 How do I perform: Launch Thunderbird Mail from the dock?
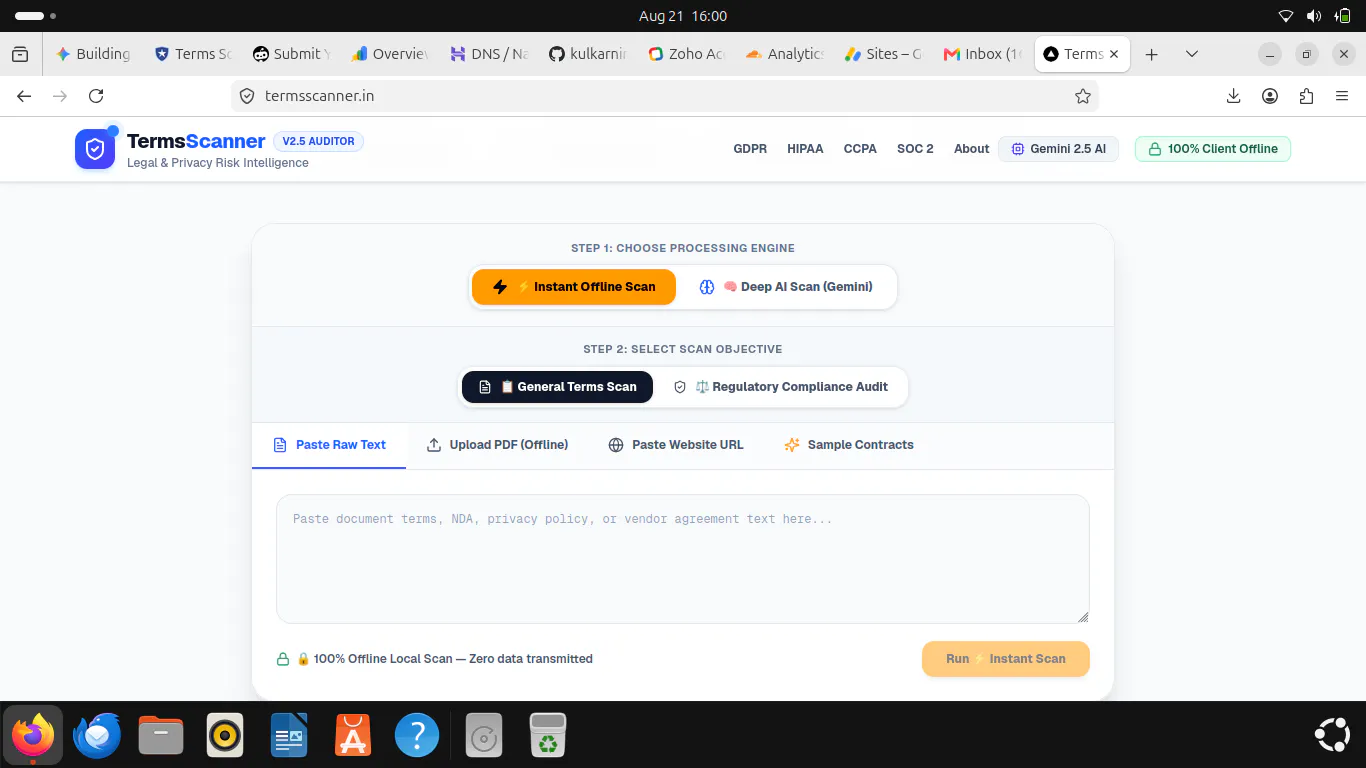pos(97,736)
